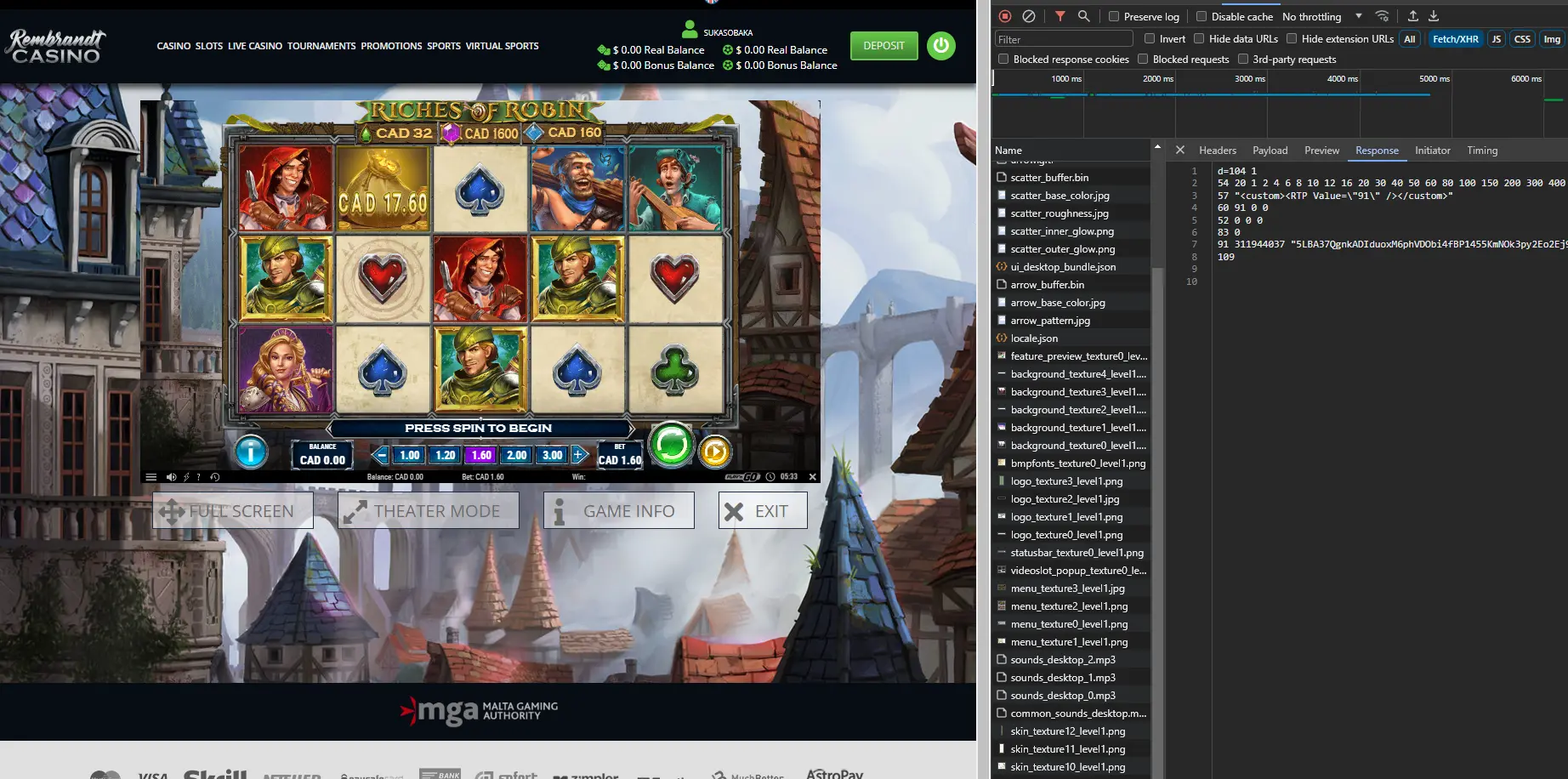
Task: Select the All request type filter
Action: coord(1410,39)
